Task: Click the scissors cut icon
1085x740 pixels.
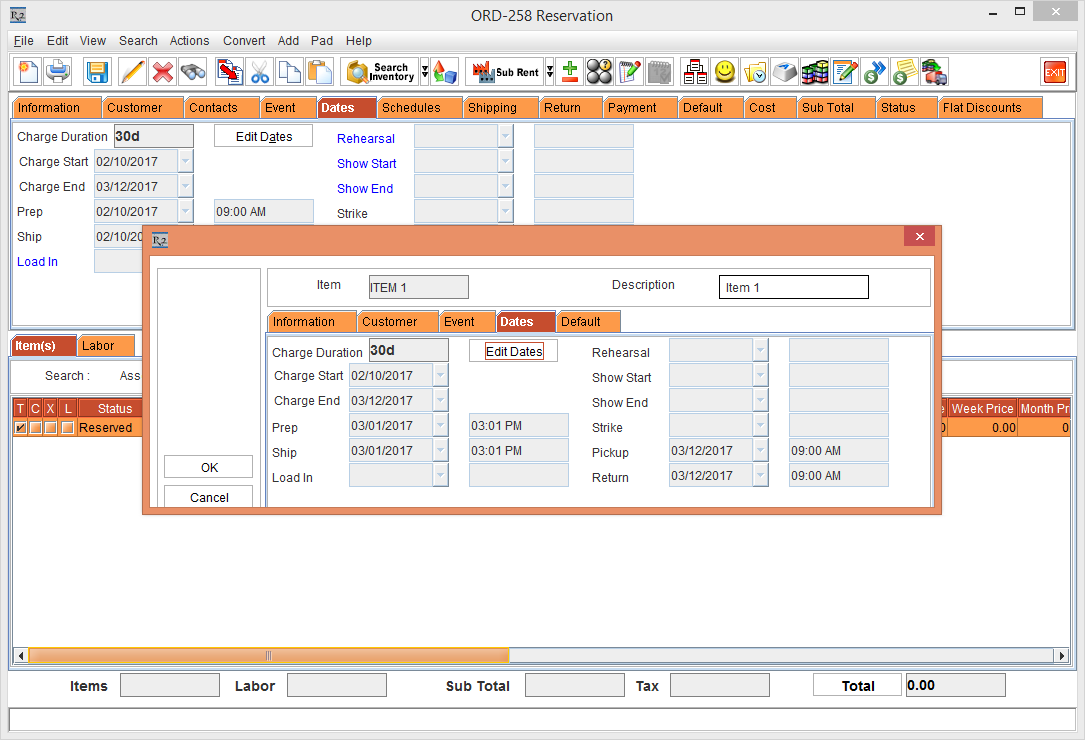Action: point(260,72)
